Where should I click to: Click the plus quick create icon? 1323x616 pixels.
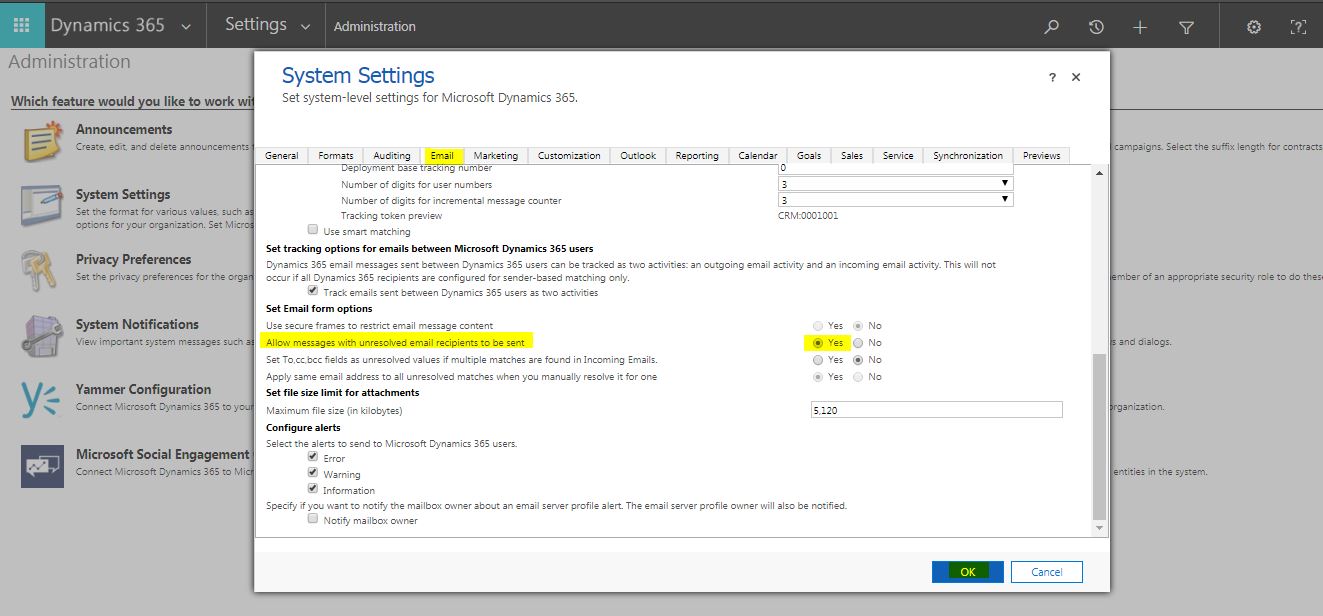tap(1140, 27)
